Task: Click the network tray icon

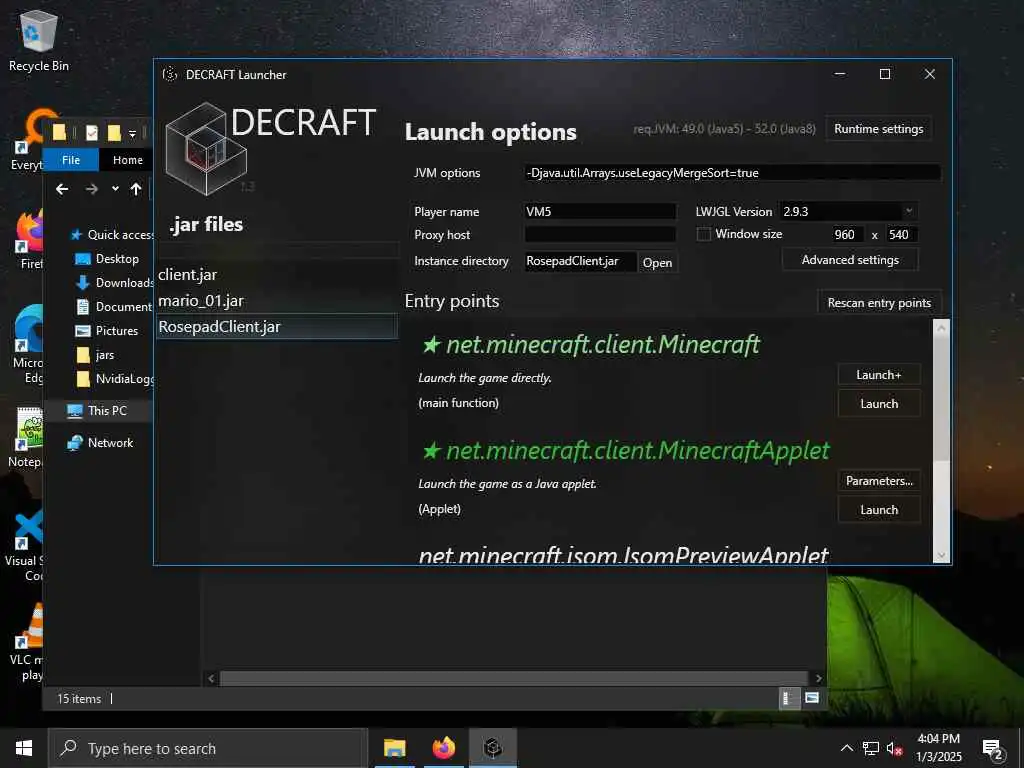Action: (871, 748)
